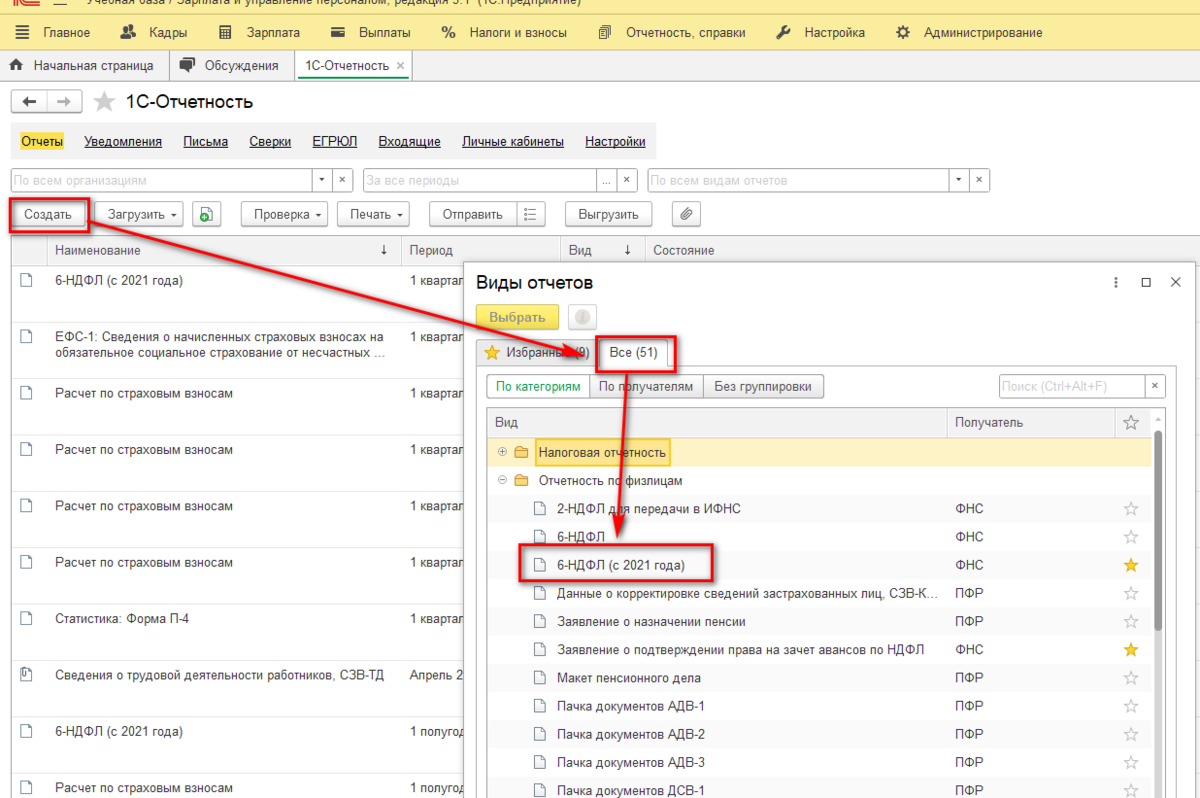Go back with the left arrow button
This screenshot has width=1200, height=798.
pyautogui.click(x=29, y=102)
